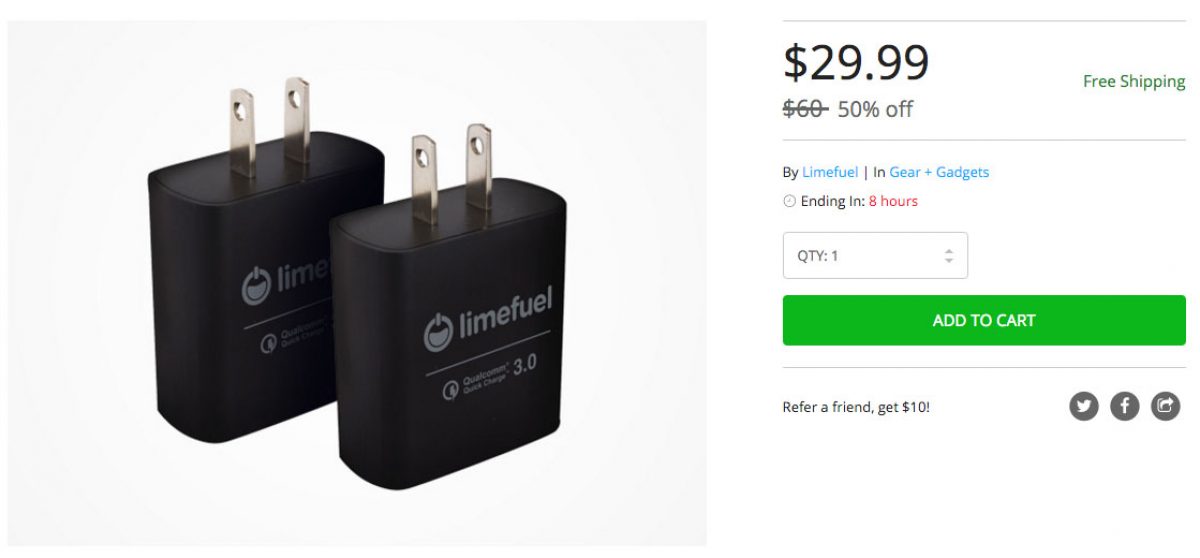Click the clock icon beside Ending In

click(x=789, y=201)
